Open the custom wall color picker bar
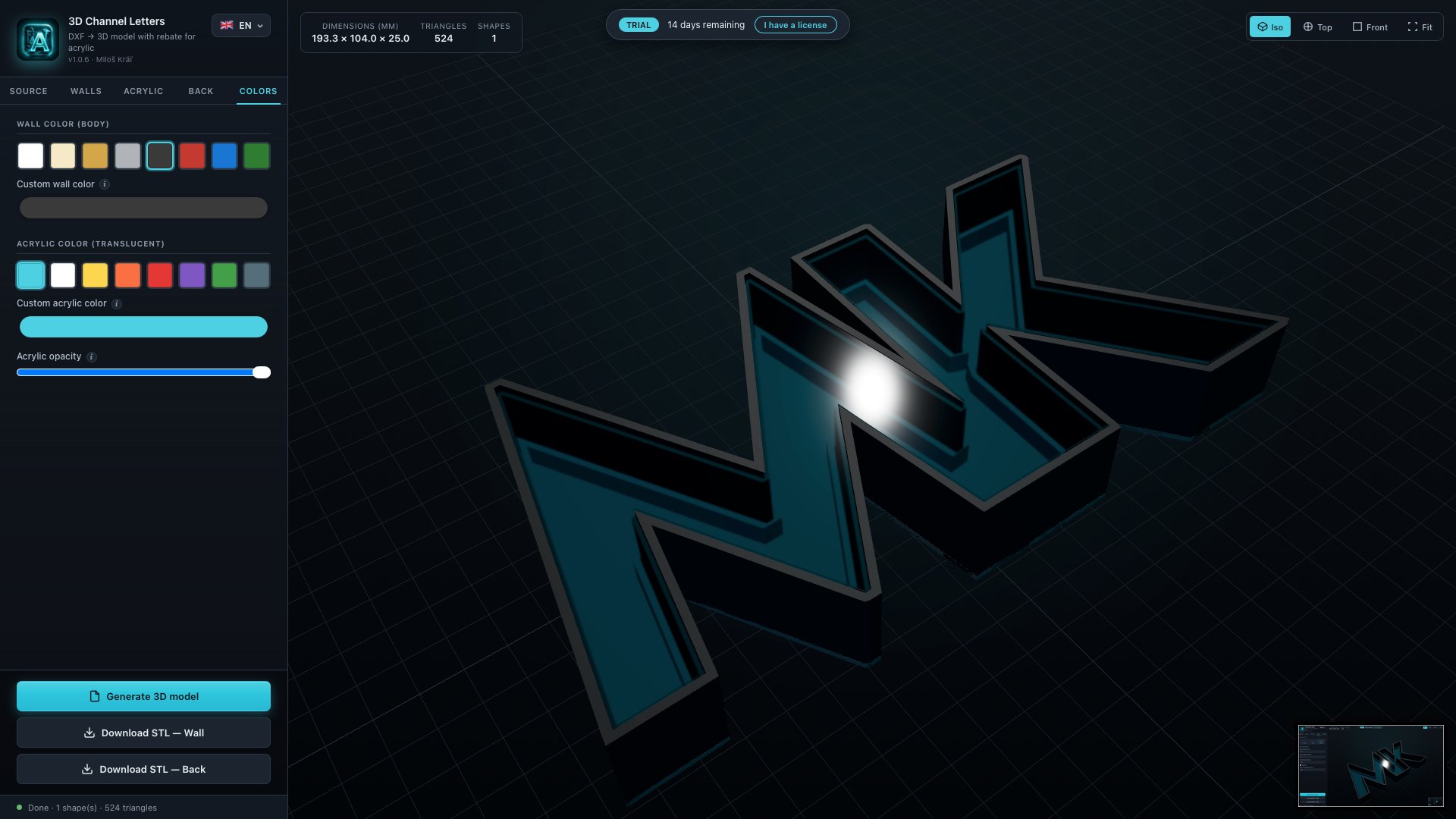Viewport: 1456px width, 819px height. click(x=143, y=208)
